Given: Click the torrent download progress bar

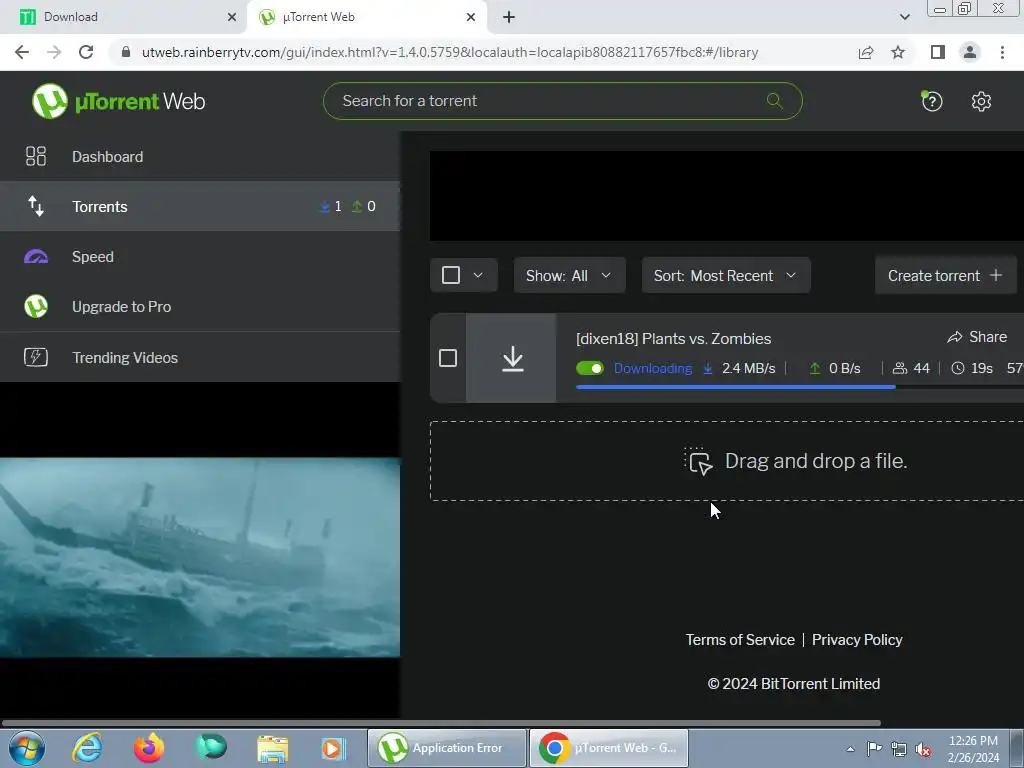Looking at the screenshot, I should (800, 387).
